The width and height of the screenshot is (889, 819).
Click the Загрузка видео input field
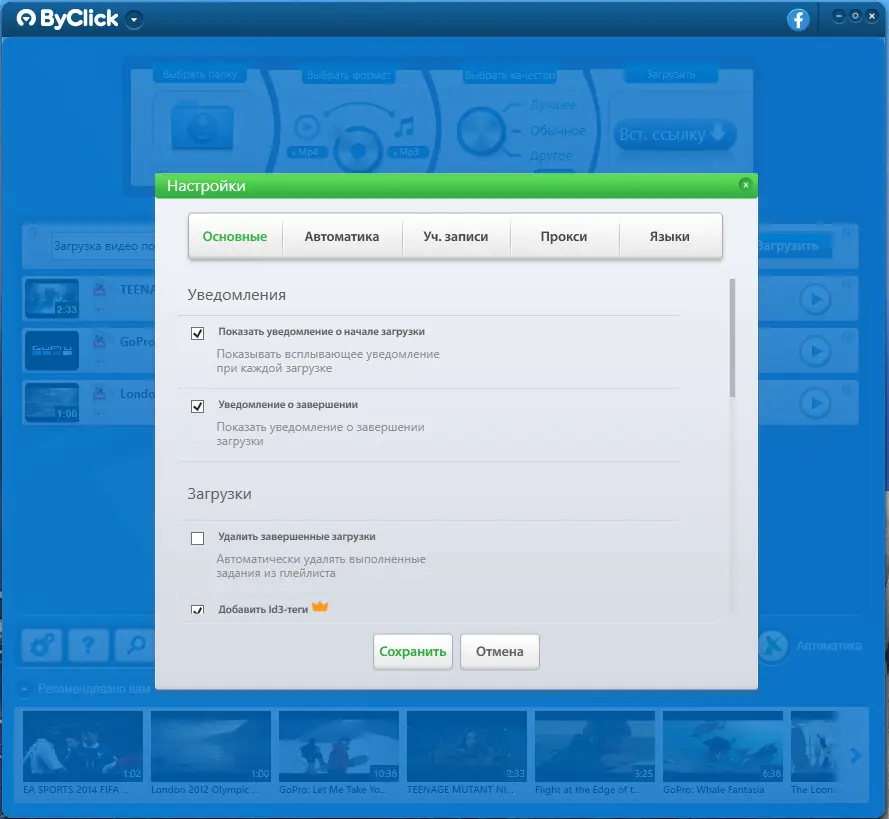pos(103,246)
